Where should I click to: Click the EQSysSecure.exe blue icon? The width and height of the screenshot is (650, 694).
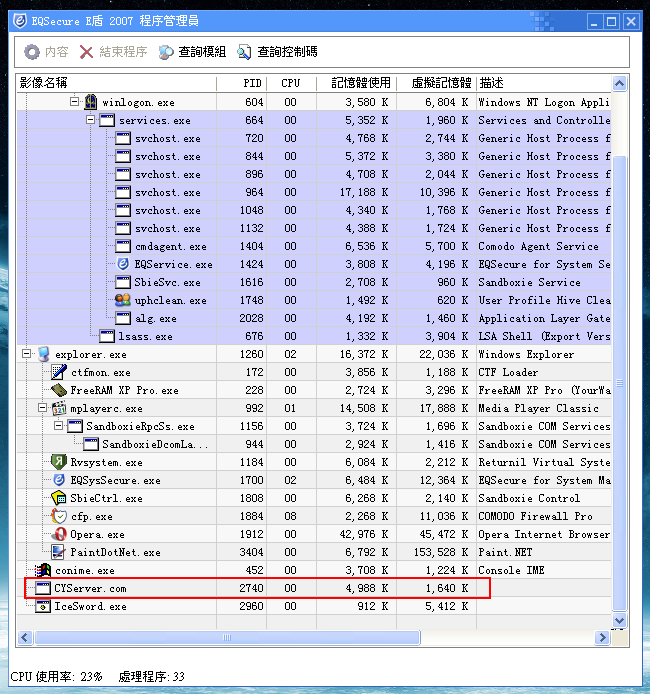[x=59, y=480]
